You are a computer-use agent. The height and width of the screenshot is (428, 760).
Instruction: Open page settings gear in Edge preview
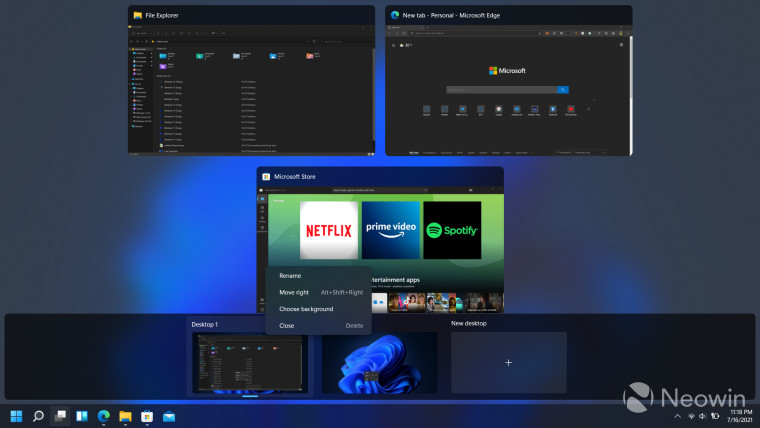click(x=621, y=45)
